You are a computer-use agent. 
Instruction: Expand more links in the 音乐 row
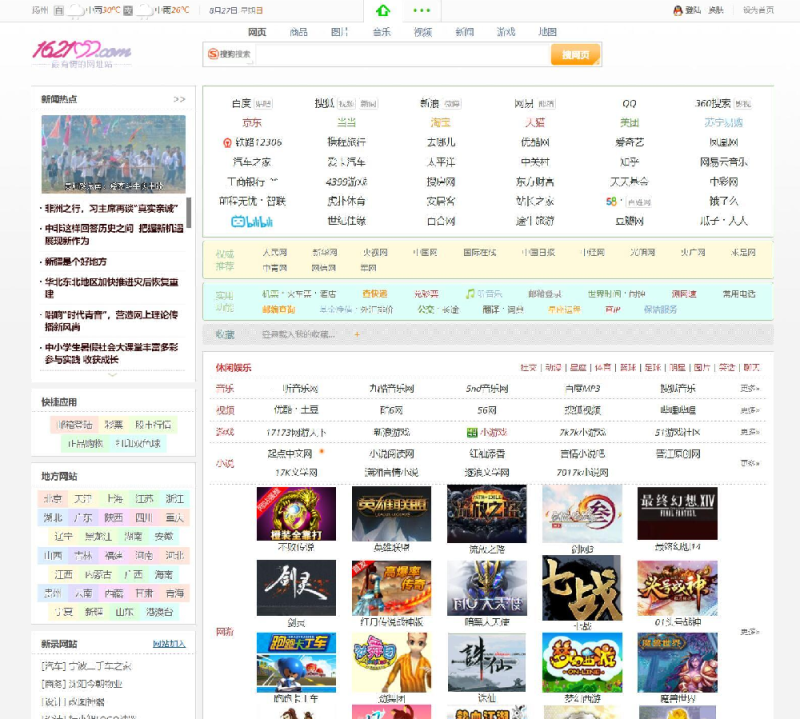coord(749,388)
